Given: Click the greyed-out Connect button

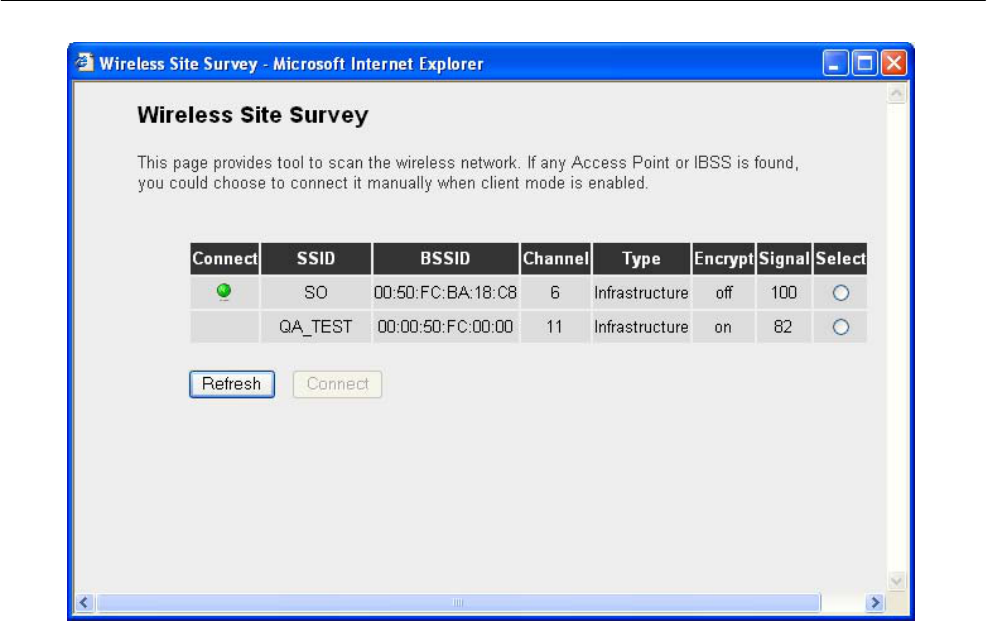Looking at the screenshot, I should 337,384.
